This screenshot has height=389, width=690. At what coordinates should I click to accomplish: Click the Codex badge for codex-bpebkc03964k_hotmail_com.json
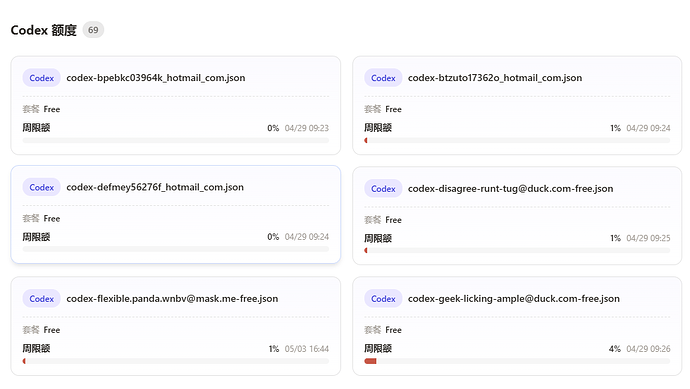(x=41, y=78)
